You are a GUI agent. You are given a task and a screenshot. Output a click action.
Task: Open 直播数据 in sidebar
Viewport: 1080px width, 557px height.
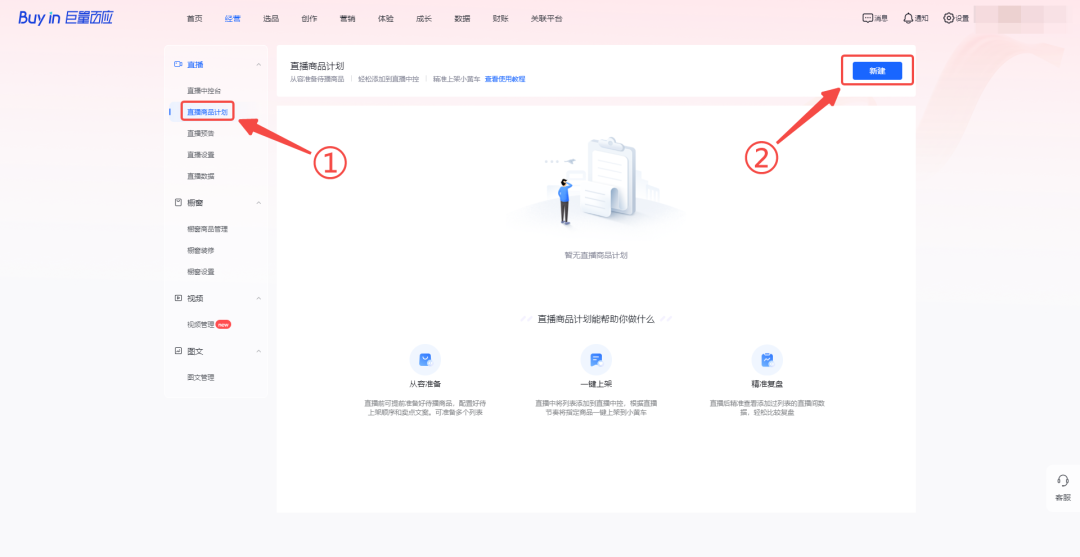[200, 176]
